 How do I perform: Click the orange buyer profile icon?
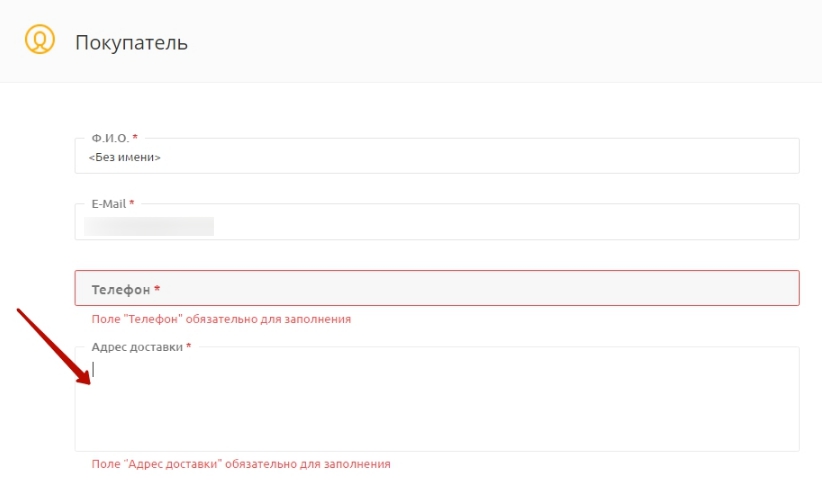pos(38,43)
